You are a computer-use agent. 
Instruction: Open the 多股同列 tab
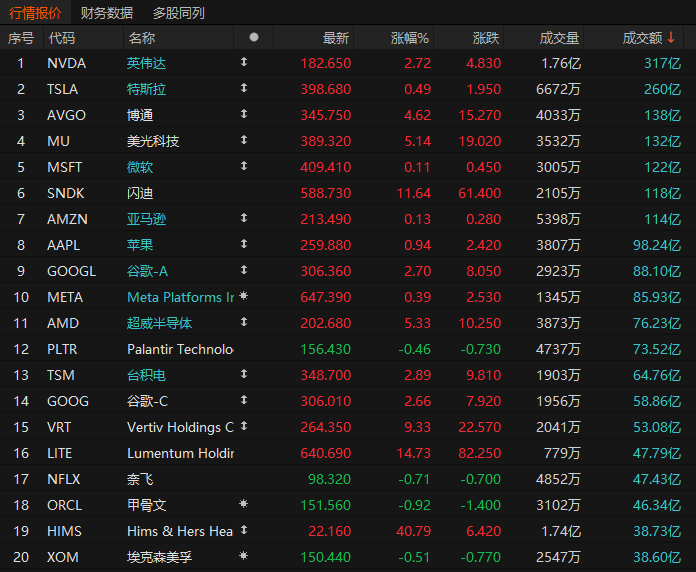[x=178, y=13]
